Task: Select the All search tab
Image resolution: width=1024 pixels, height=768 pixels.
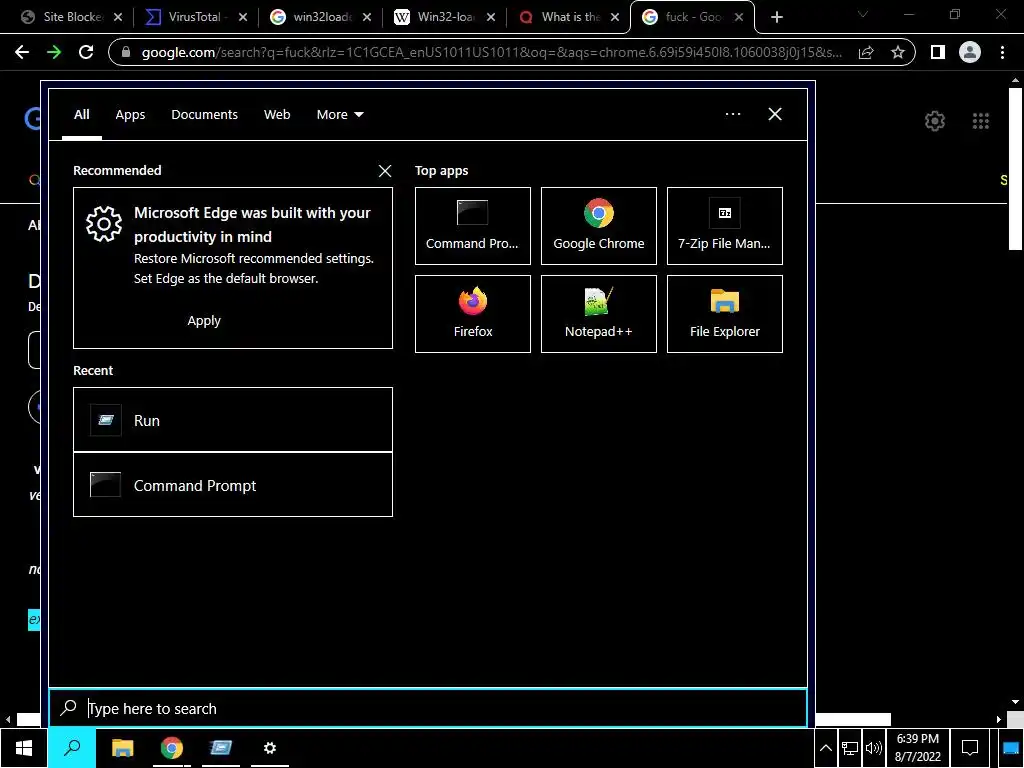Action: [82, 115]
